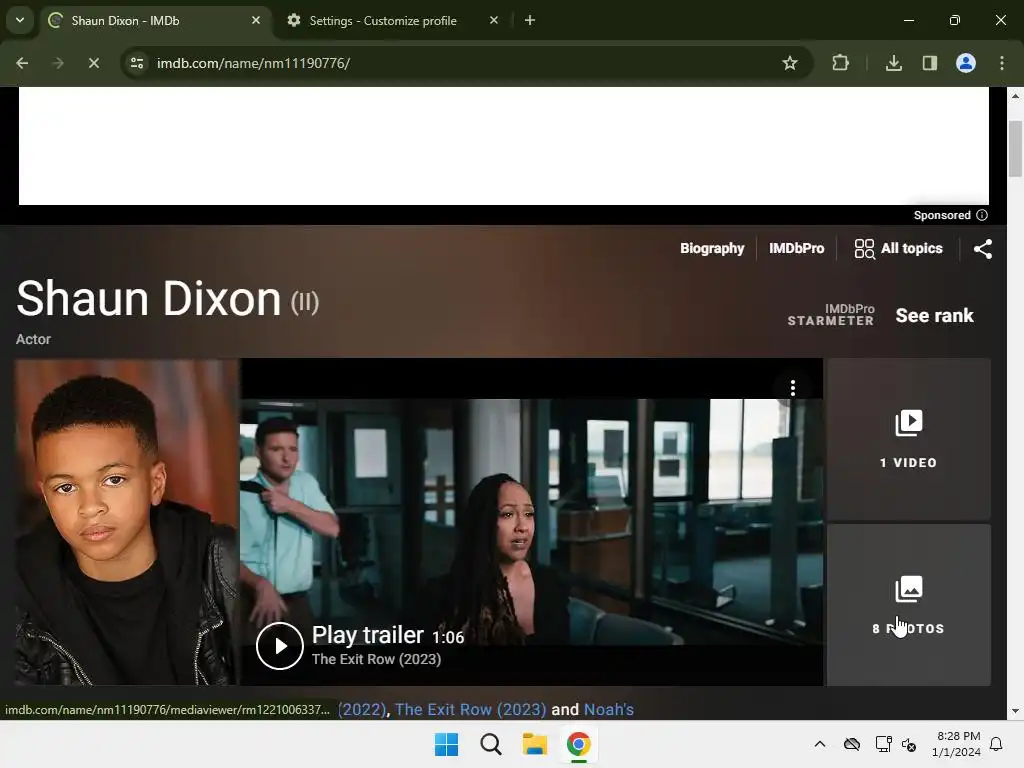Open the taskbar clock and date
The height and width of the screenshot is (768, 1024).
(x=956, y=744)
